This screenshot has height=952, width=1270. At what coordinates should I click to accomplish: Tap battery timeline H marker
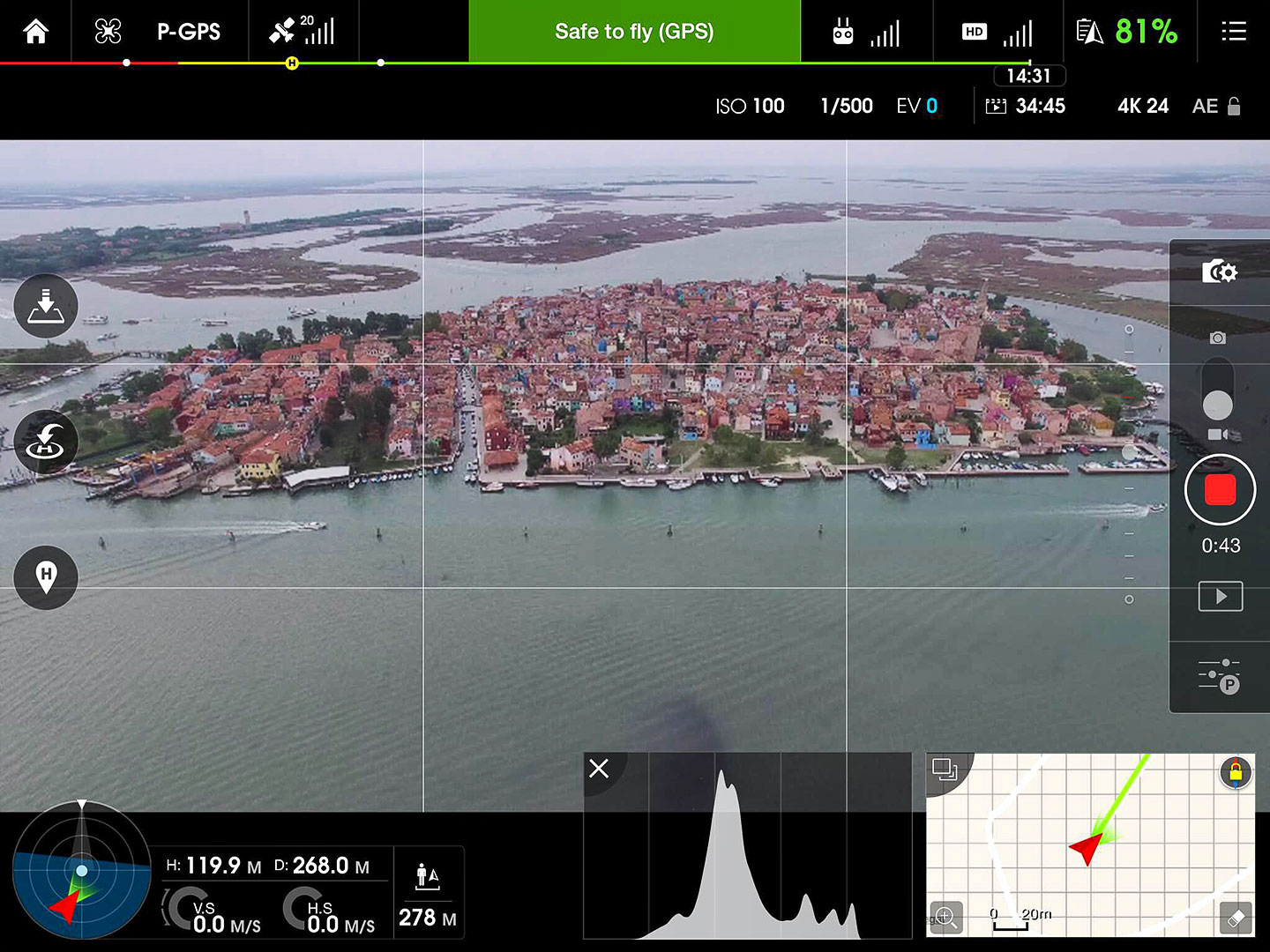coord(292,63)
